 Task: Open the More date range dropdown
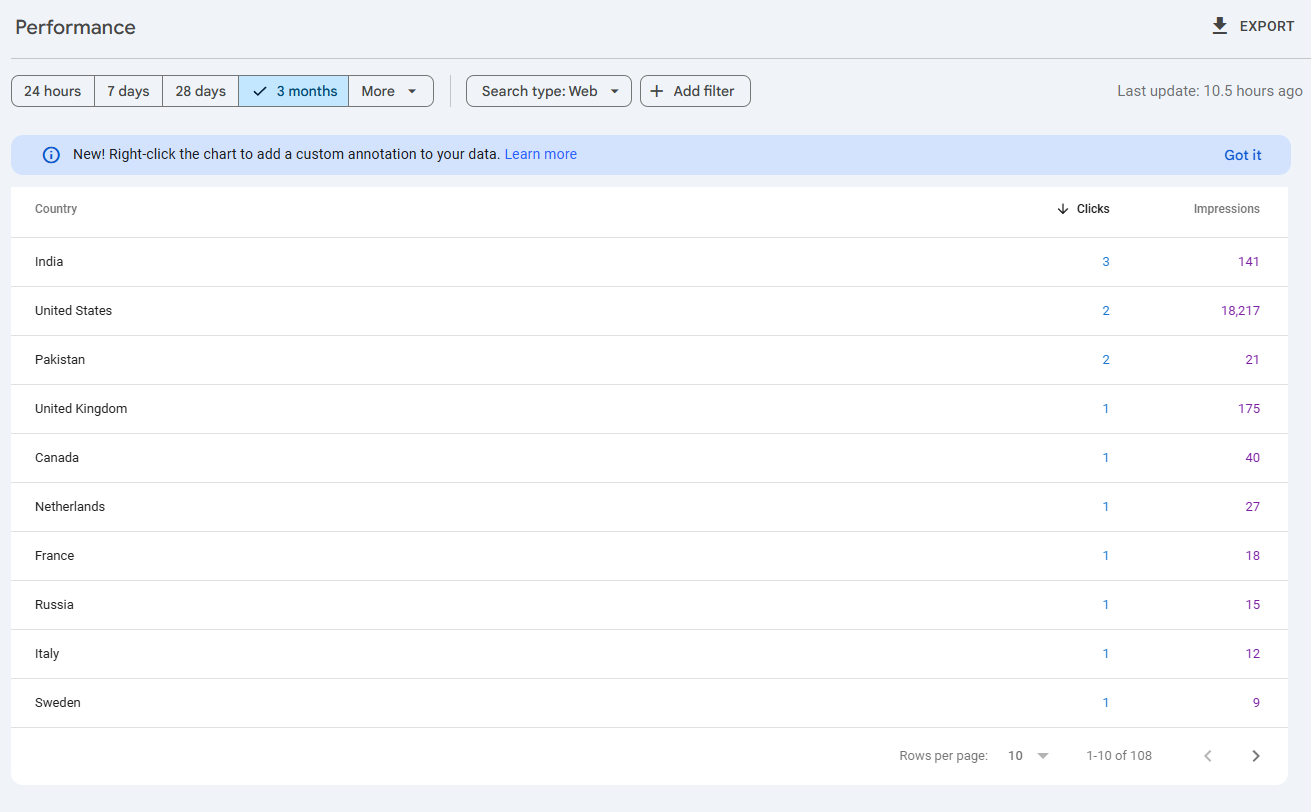click(390, 91)
